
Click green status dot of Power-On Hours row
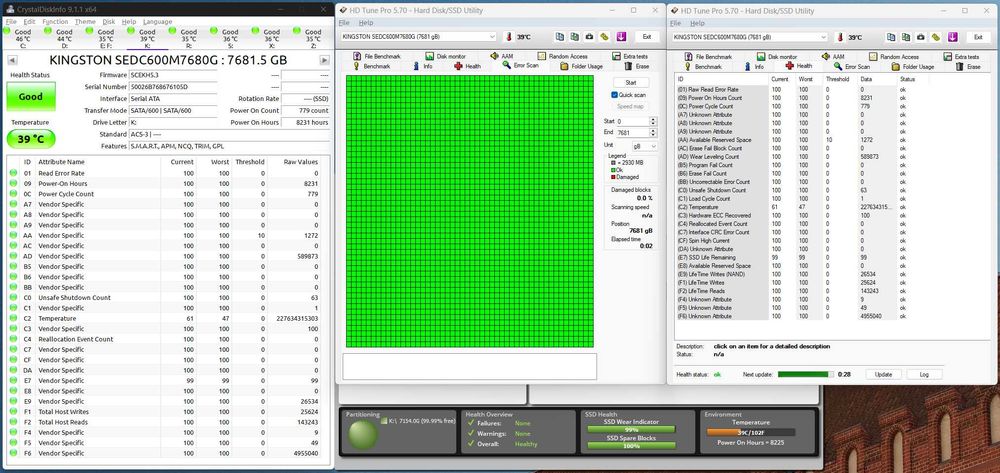click(x=13, y=184)
